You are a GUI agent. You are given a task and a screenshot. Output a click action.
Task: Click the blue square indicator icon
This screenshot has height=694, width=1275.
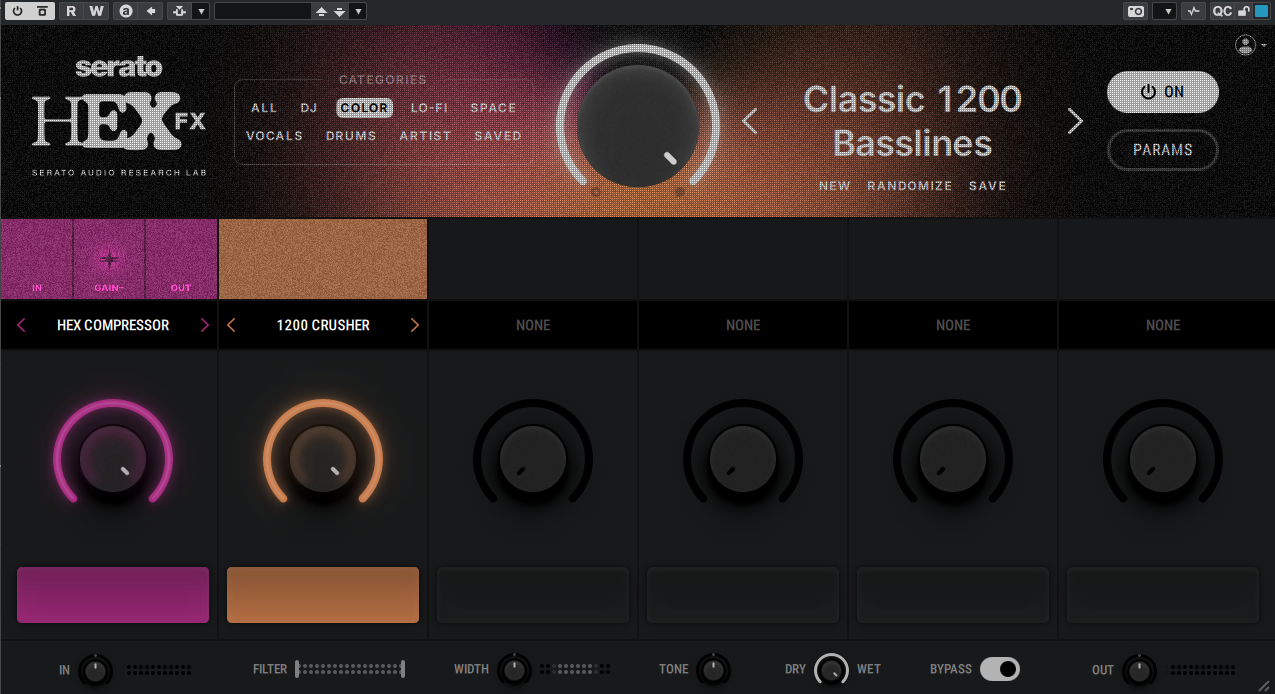[x=1260, y=11]
